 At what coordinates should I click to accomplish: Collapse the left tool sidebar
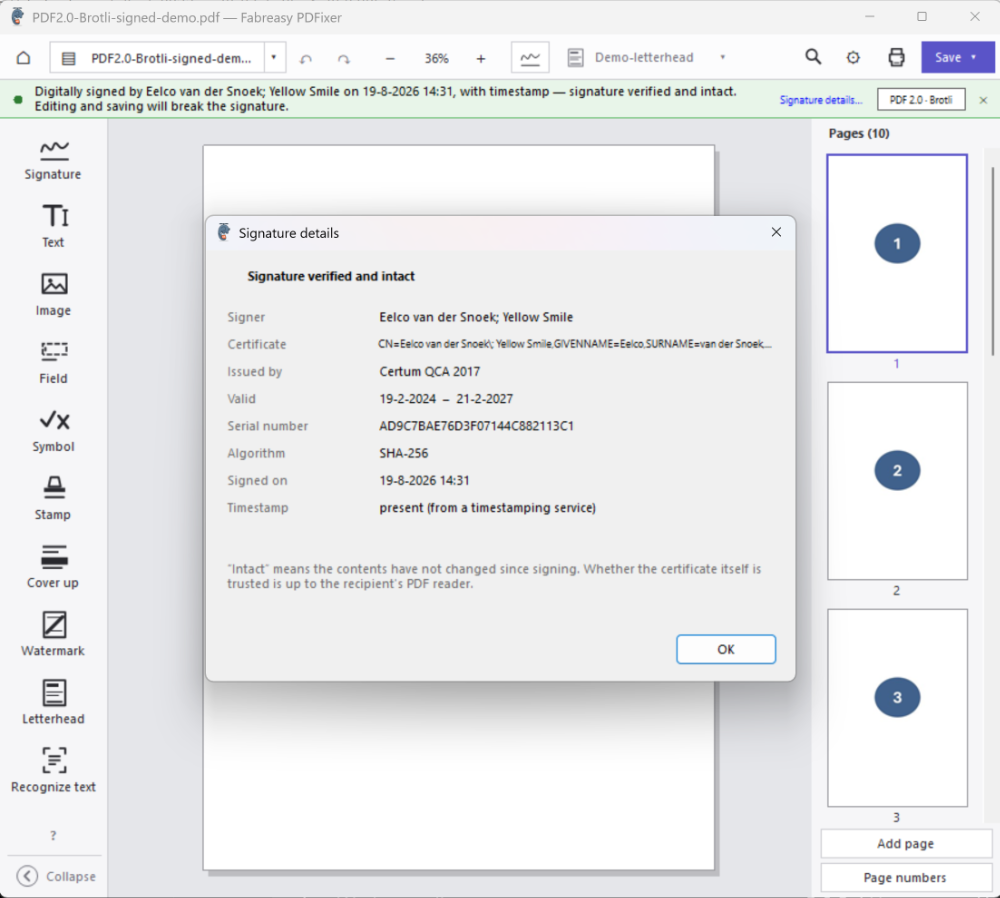(x=56, y=876)
